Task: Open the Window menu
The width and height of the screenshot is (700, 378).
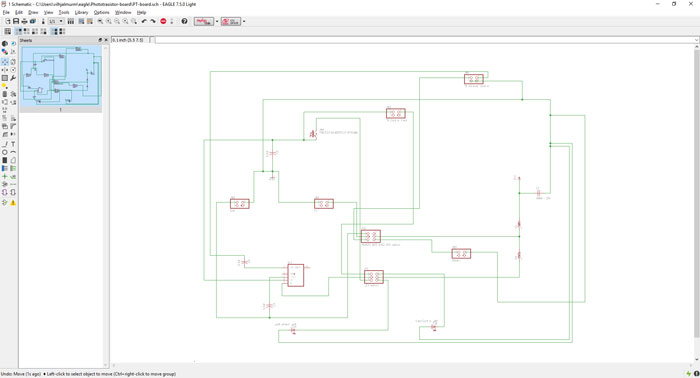Action: click(x=123, y=12)
